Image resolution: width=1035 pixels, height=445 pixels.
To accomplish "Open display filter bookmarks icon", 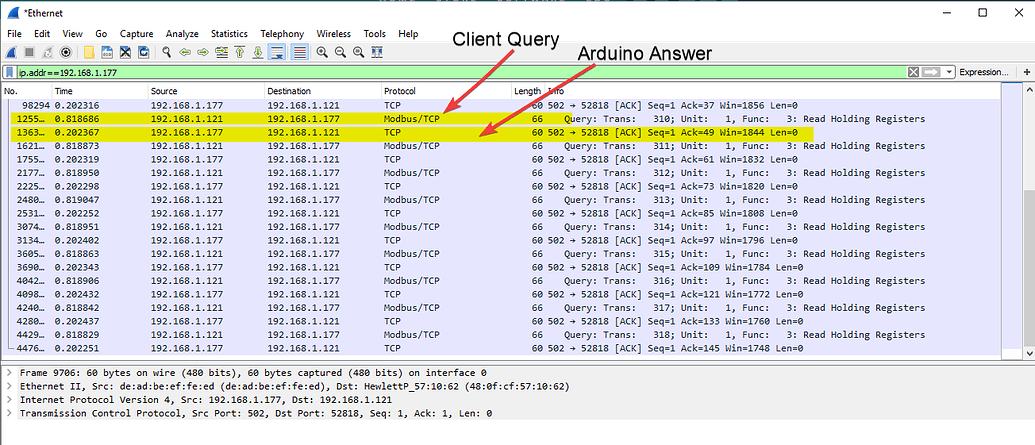I will (10, 72).
